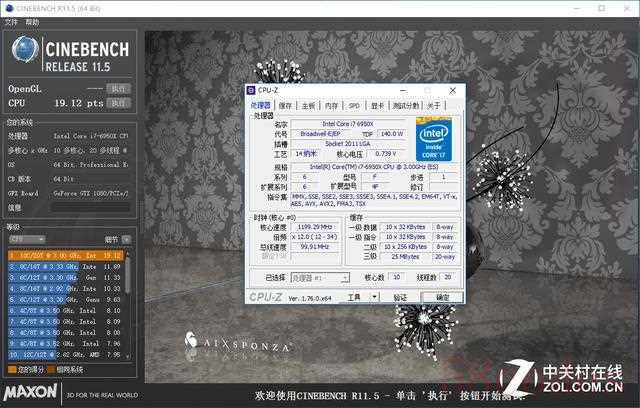The height and width of the screenshot is (408, 640).
Task: Open the 处理器 #1 selection dropdown
Action: (320, 278)
